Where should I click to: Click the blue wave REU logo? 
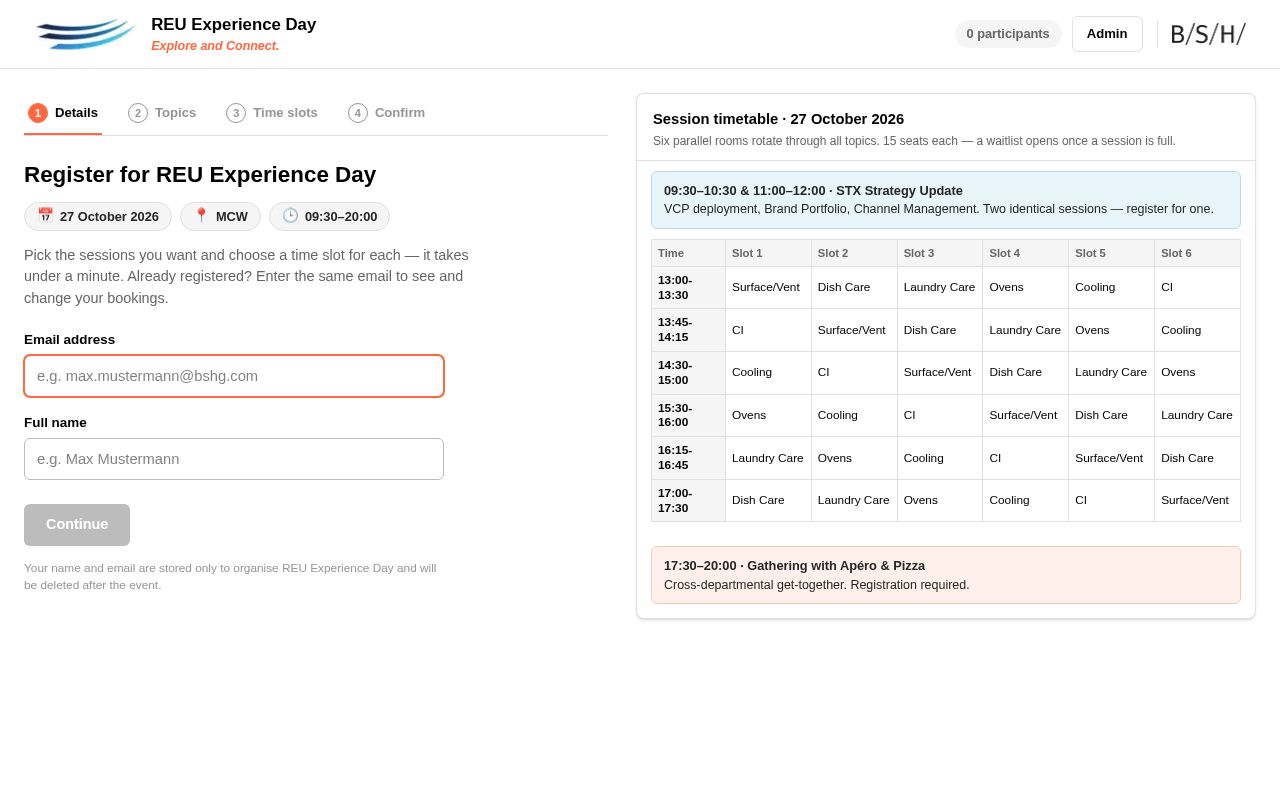point(85,34)
